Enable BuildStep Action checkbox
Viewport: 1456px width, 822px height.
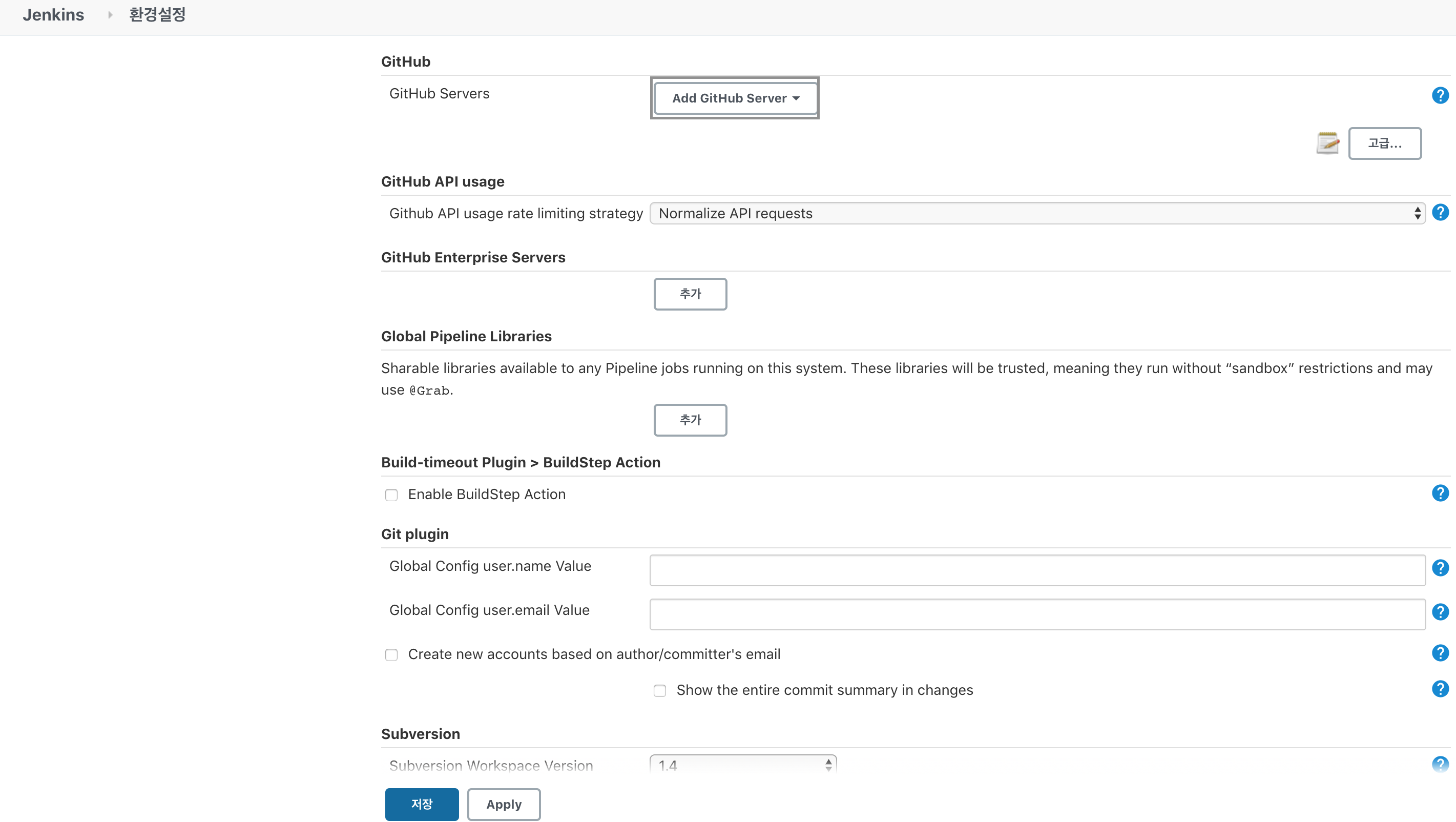pyautogui.click(x=391, y=495)
